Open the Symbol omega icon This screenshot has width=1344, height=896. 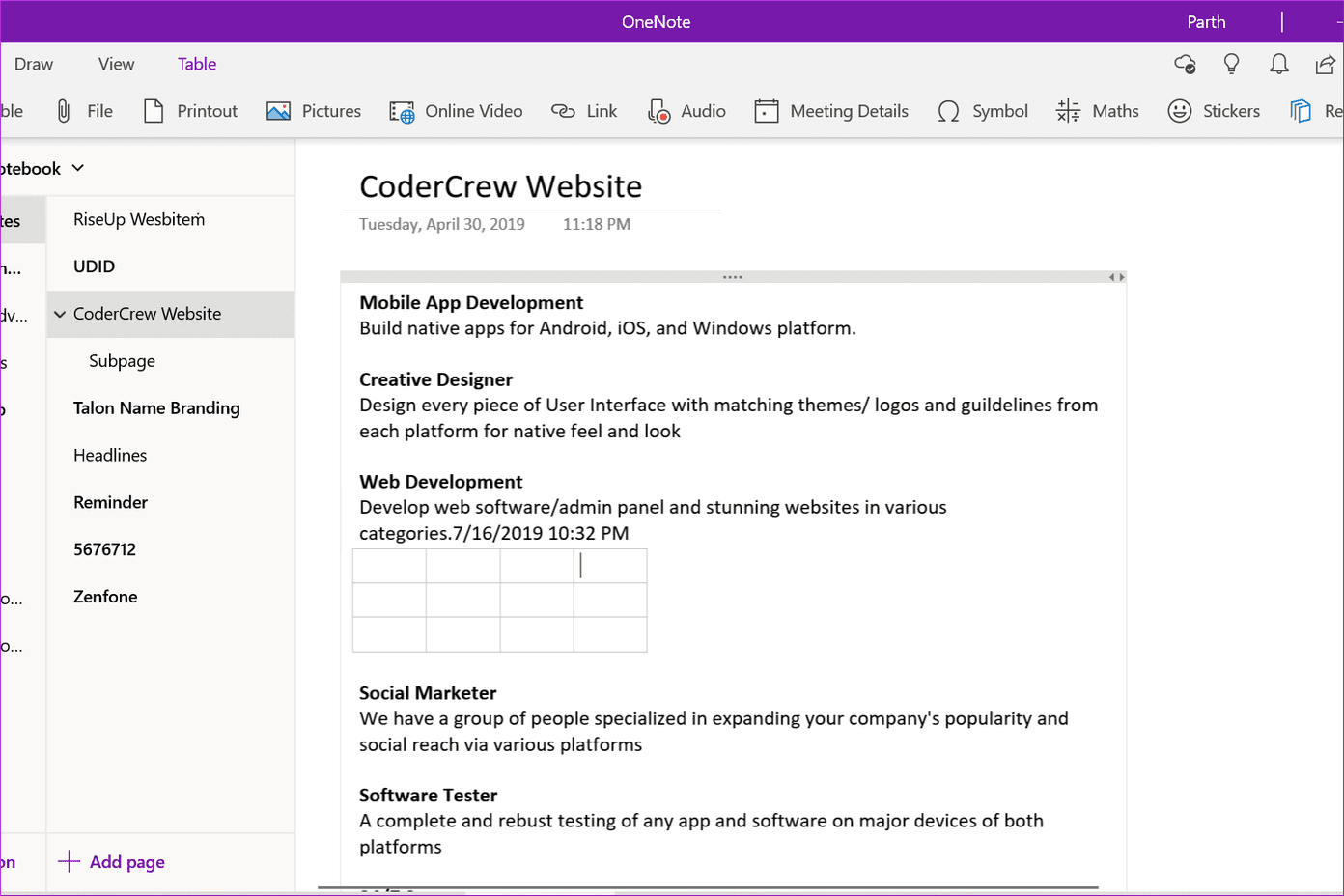(x=949, y=112)
